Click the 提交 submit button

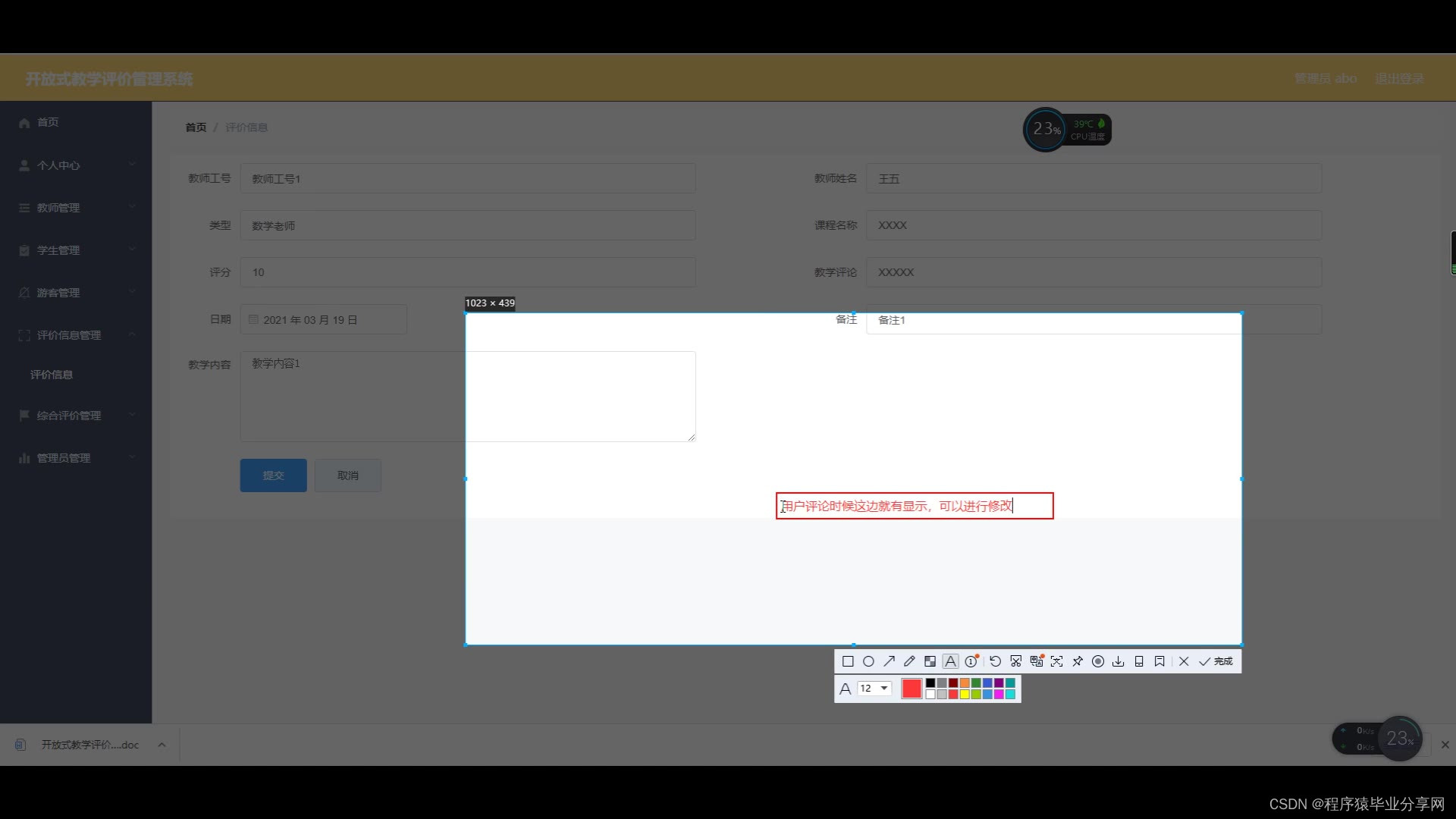(x=273, y=475)
